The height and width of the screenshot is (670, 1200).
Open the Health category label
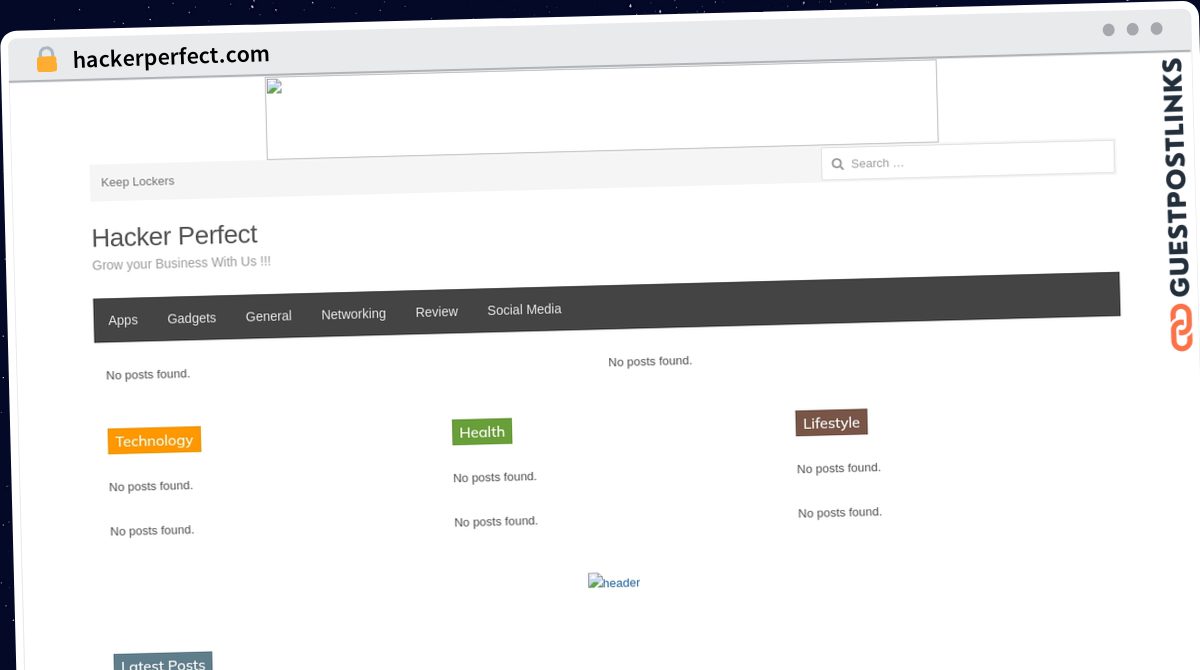pyautogui.click(x=482, y=432)
